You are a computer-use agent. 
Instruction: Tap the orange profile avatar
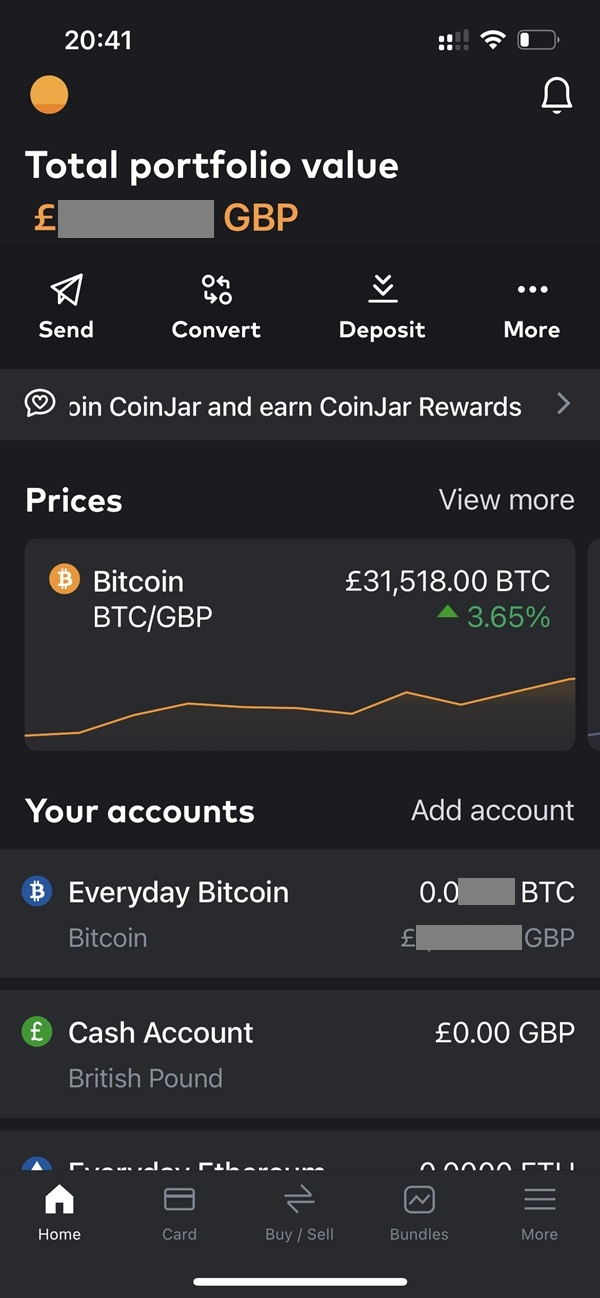pyautogui.click(x=49, y=96)
